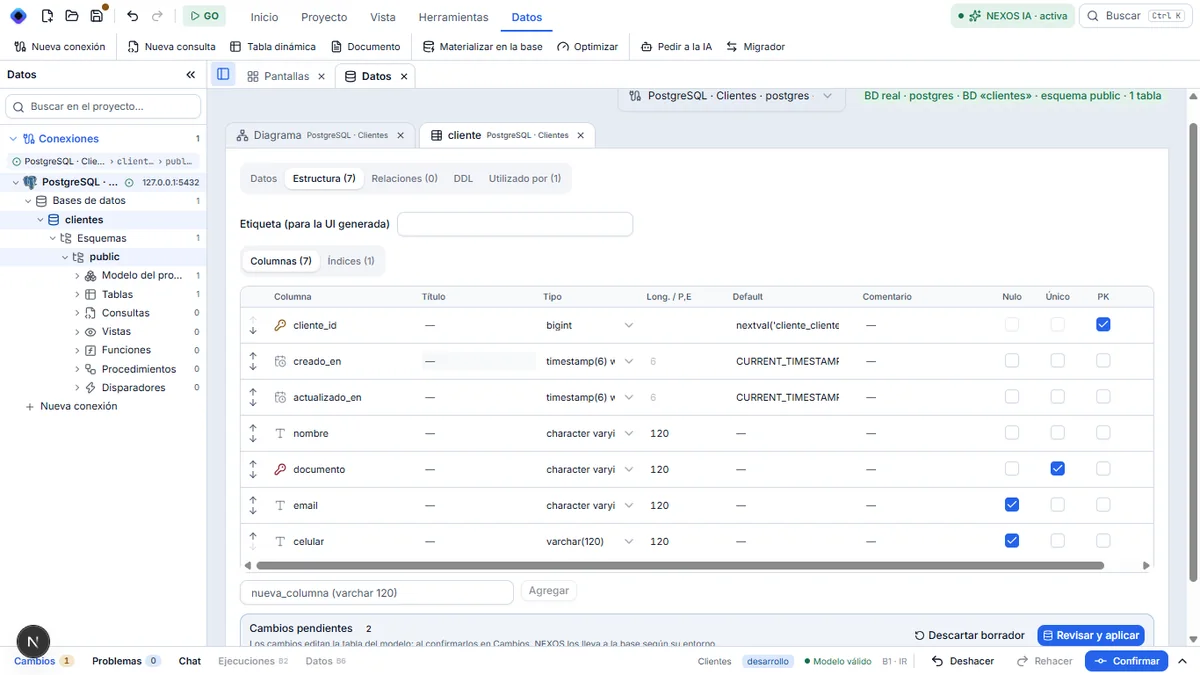The image size is (1200, 675).
Task: Click Descartar borrador button
Action: pos(970,635)
